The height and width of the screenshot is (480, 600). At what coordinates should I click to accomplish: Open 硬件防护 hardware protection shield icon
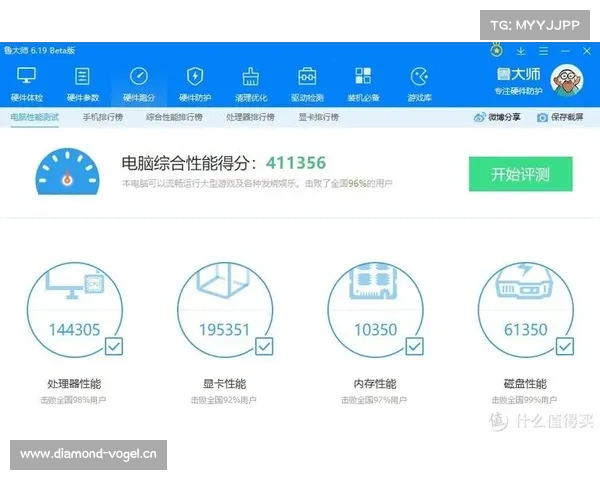pyautogui.click(x=195, y=76)
